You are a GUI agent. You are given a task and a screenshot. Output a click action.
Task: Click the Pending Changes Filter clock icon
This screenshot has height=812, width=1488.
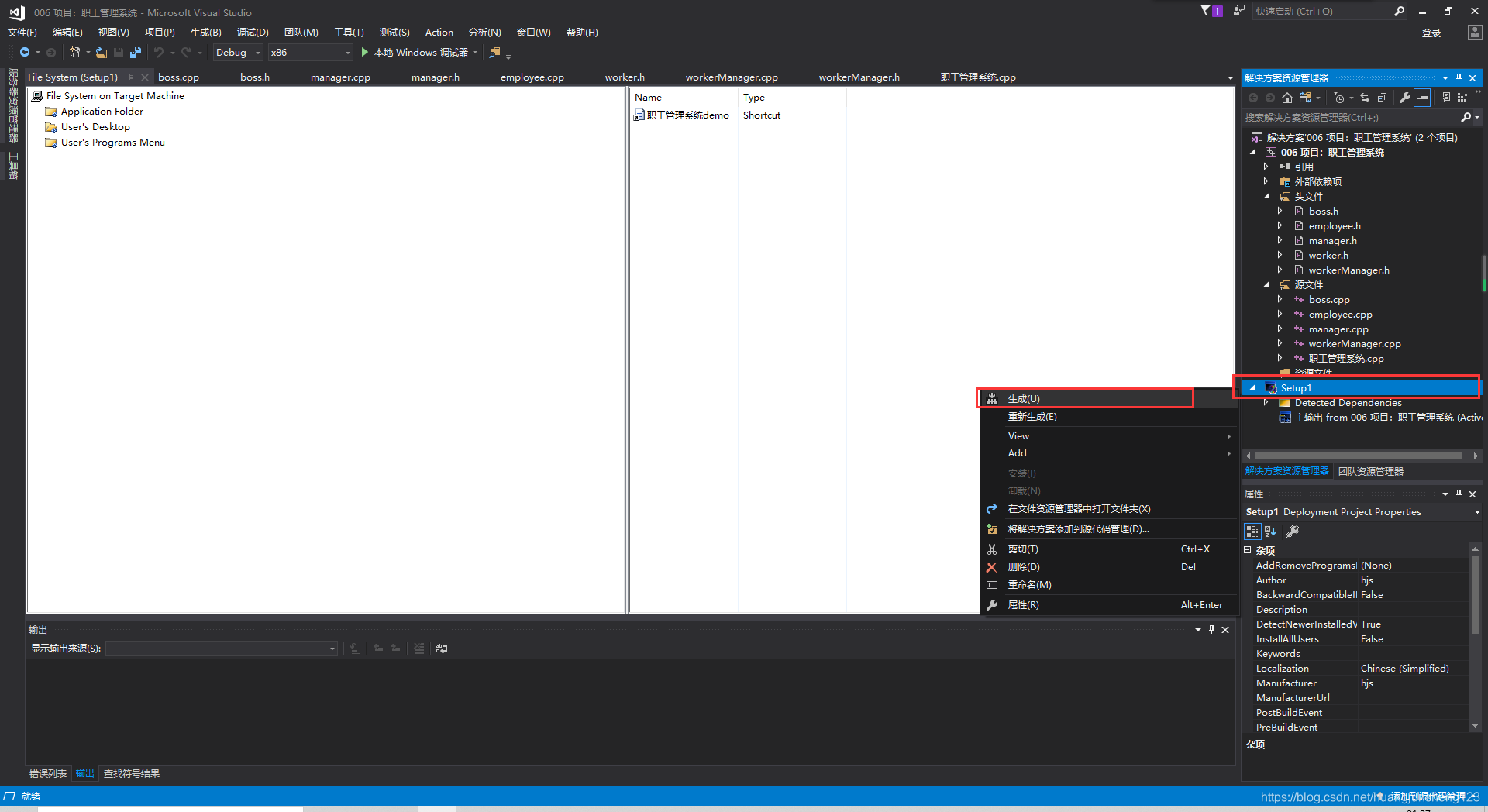point(1339,98)
